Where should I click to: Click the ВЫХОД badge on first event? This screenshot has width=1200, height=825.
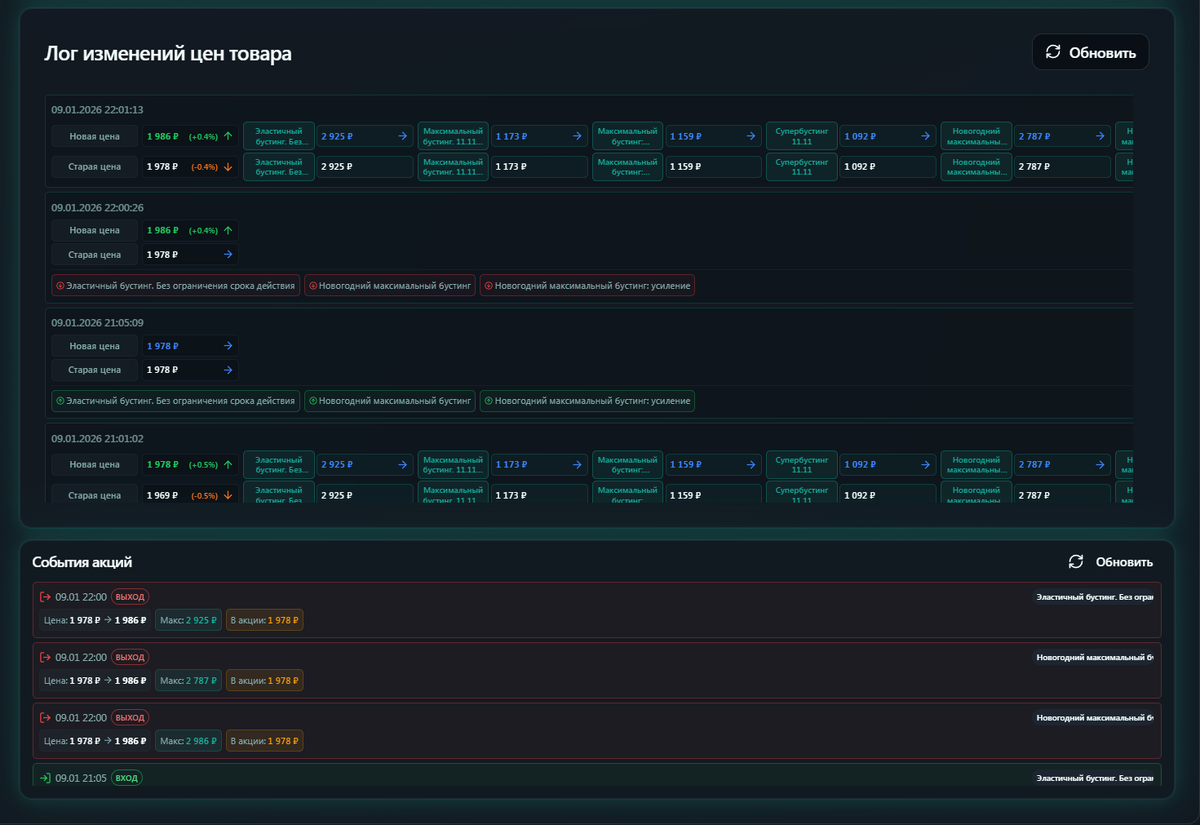point(129,596)
